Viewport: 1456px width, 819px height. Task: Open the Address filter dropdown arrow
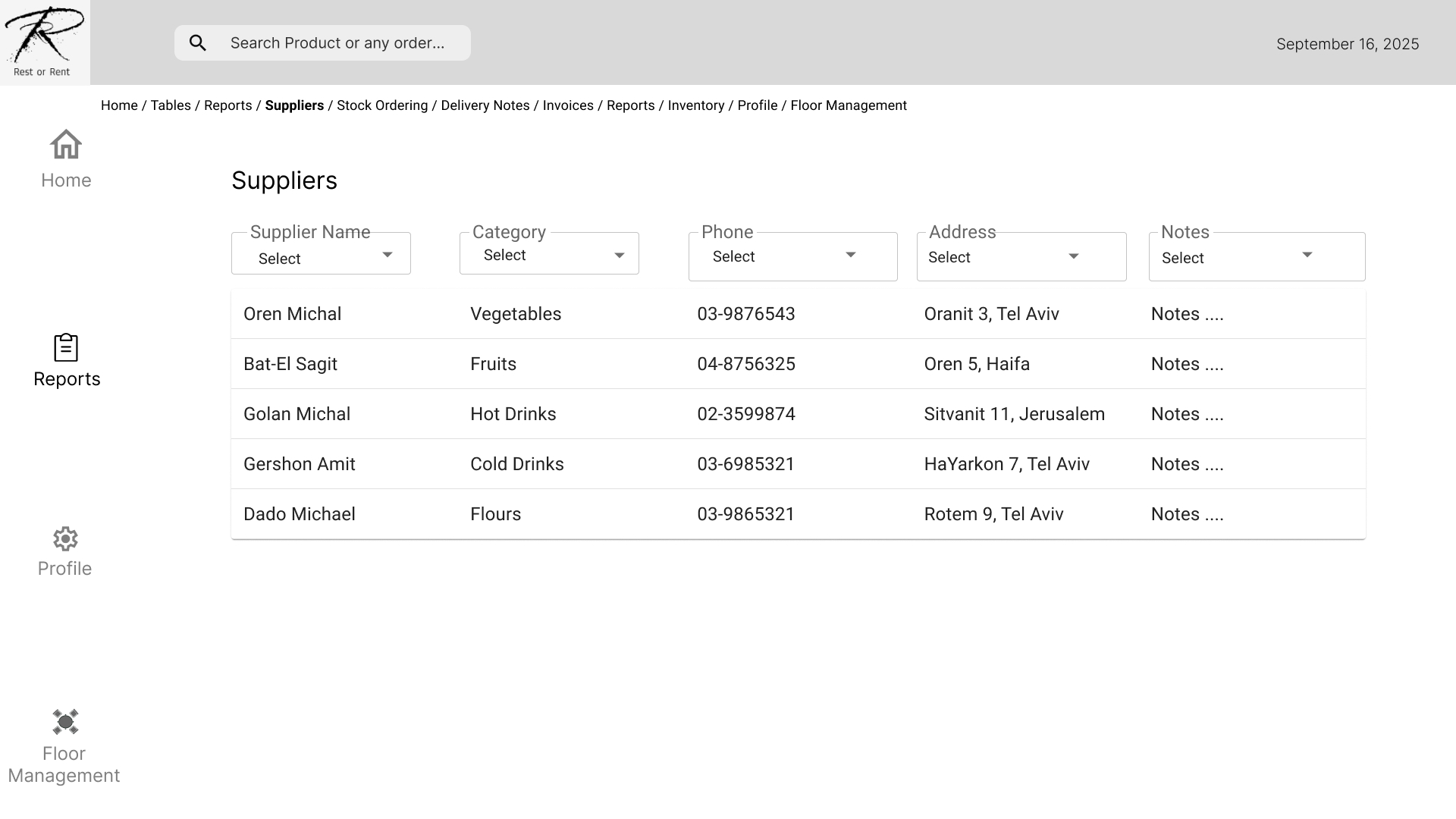click(x=1073, y=256)
